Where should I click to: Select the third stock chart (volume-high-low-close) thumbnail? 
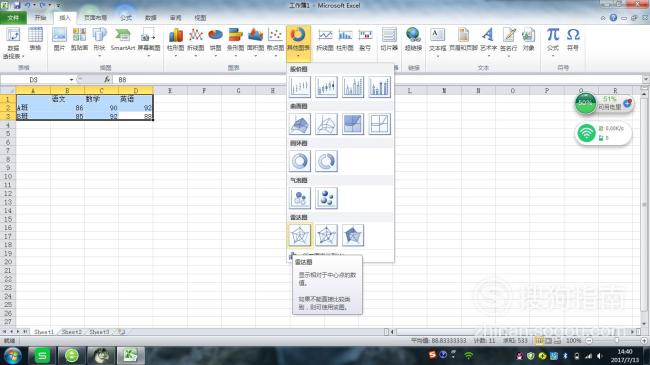pyautogui.click(x=353, y=87)
